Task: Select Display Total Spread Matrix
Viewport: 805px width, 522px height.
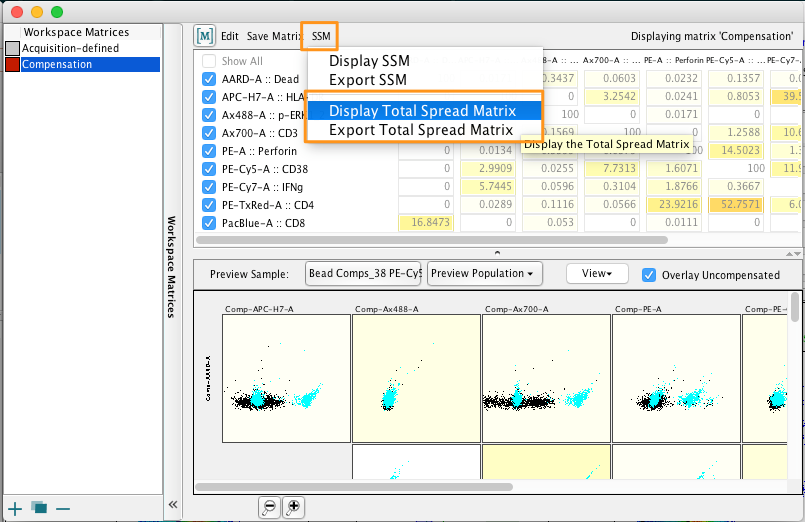Action: point(422,111)
